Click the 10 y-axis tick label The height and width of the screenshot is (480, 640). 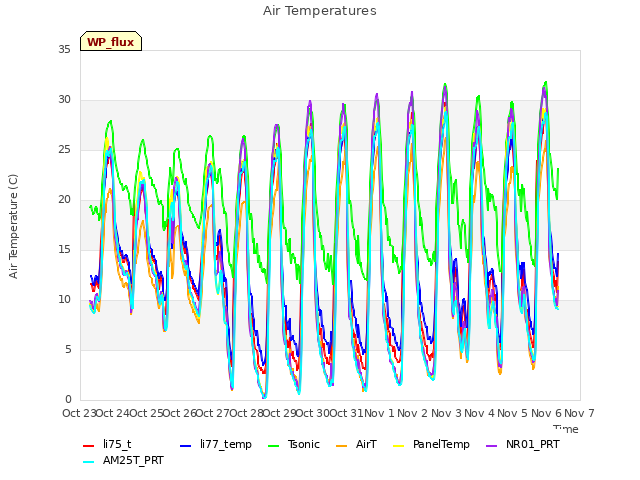64,299
